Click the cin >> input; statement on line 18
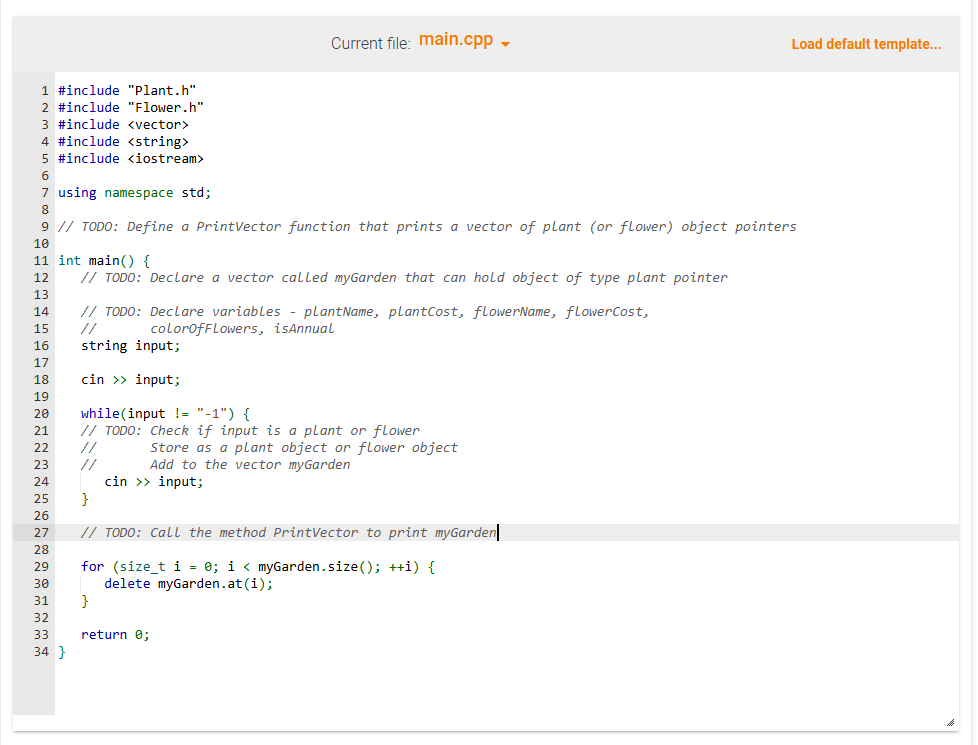Screen dimensions: 978x745 (x=131, y=379)
